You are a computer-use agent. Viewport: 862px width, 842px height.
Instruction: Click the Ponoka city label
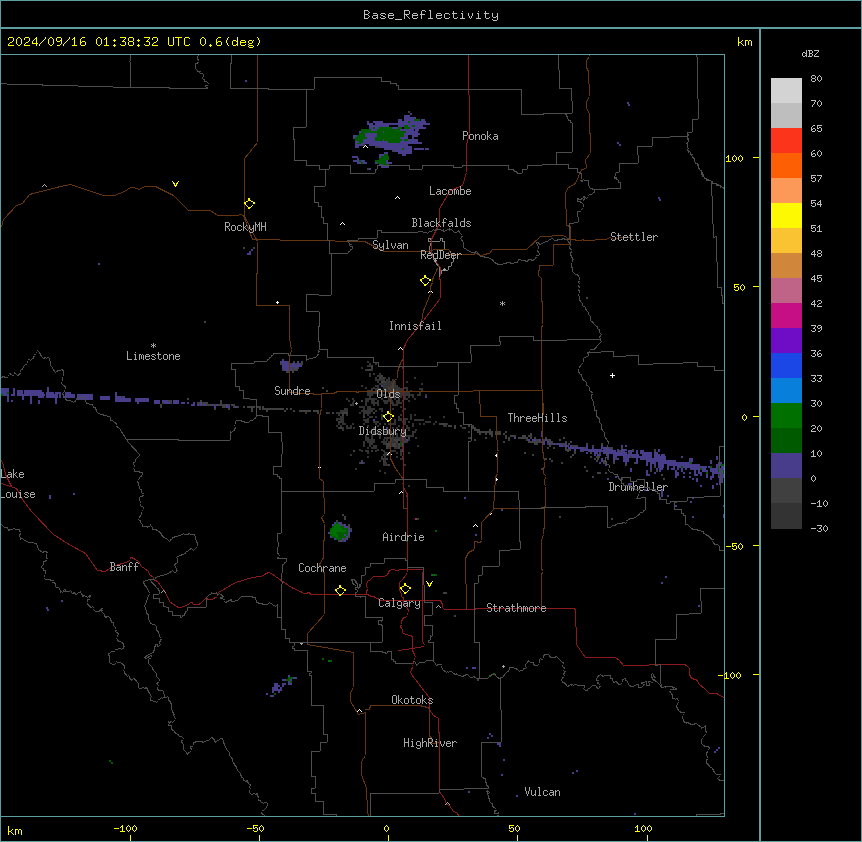point(480,136)
